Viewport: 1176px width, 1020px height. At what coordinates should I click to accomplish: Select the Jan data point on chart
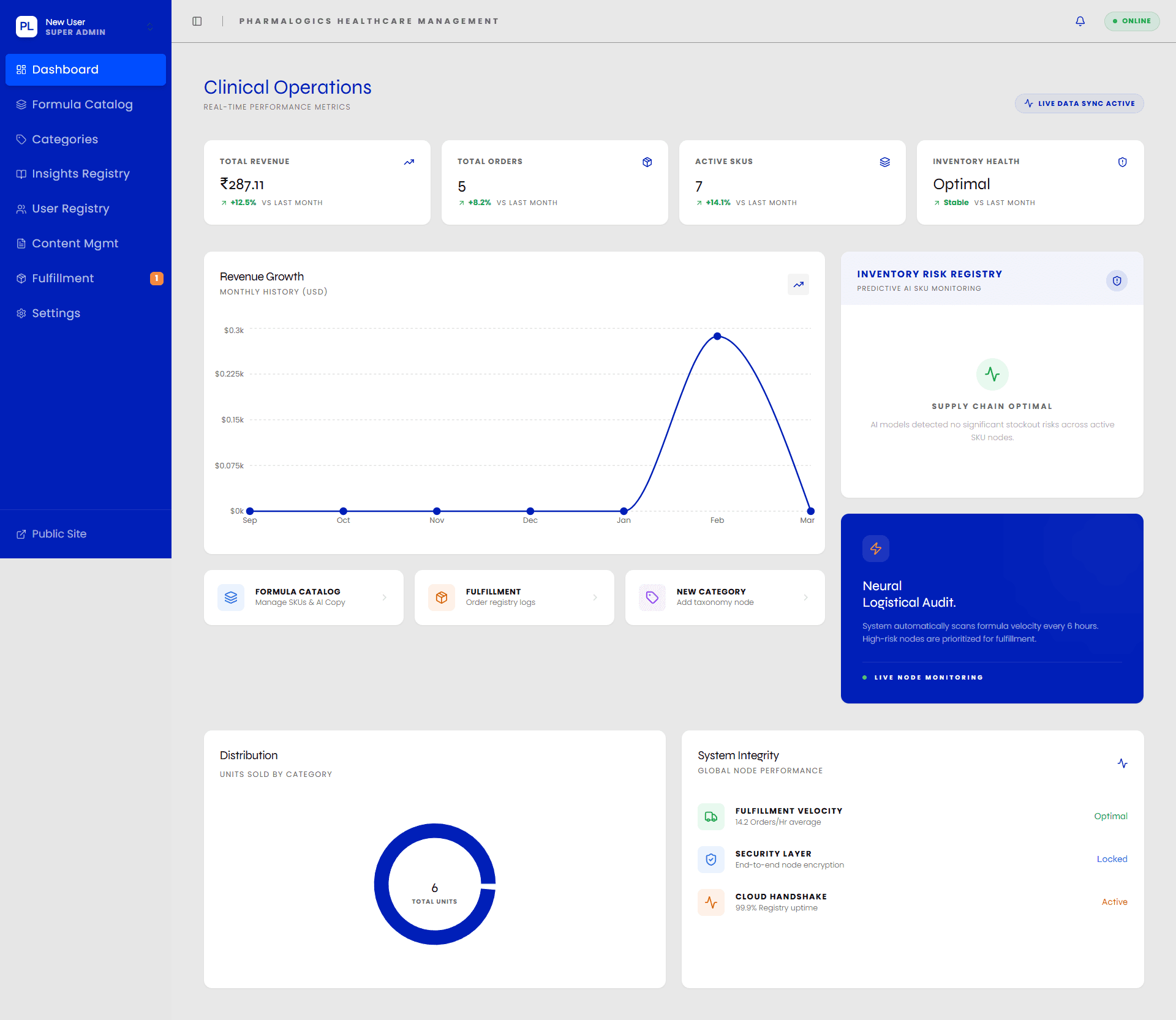tap(624, 511)
